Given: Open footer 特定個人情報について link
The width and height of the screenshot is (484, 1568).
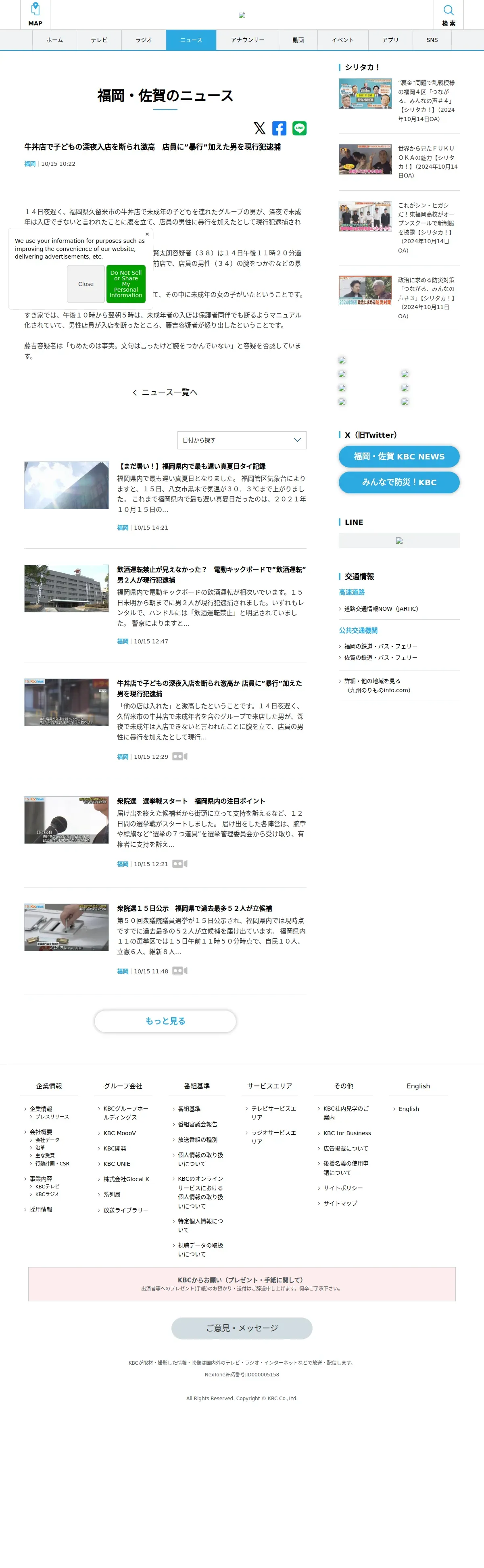Looking at the screenshot, I should click(200, 1225).
